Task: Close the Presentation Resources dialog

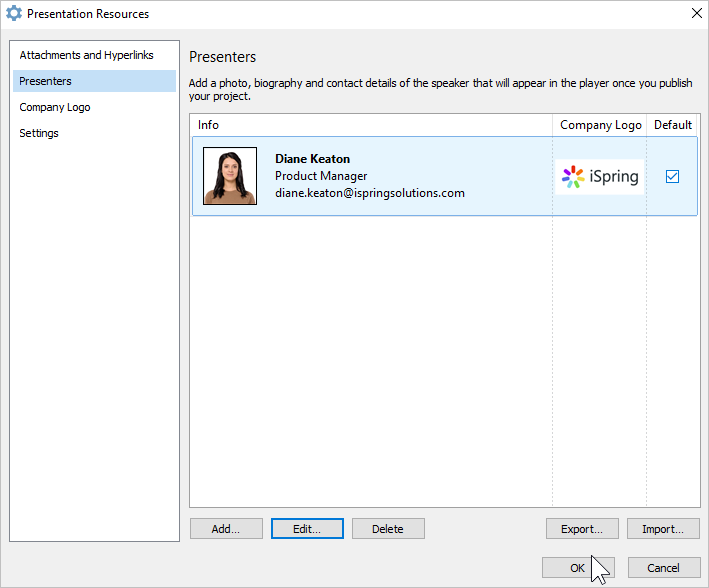Action: (696, 14)
